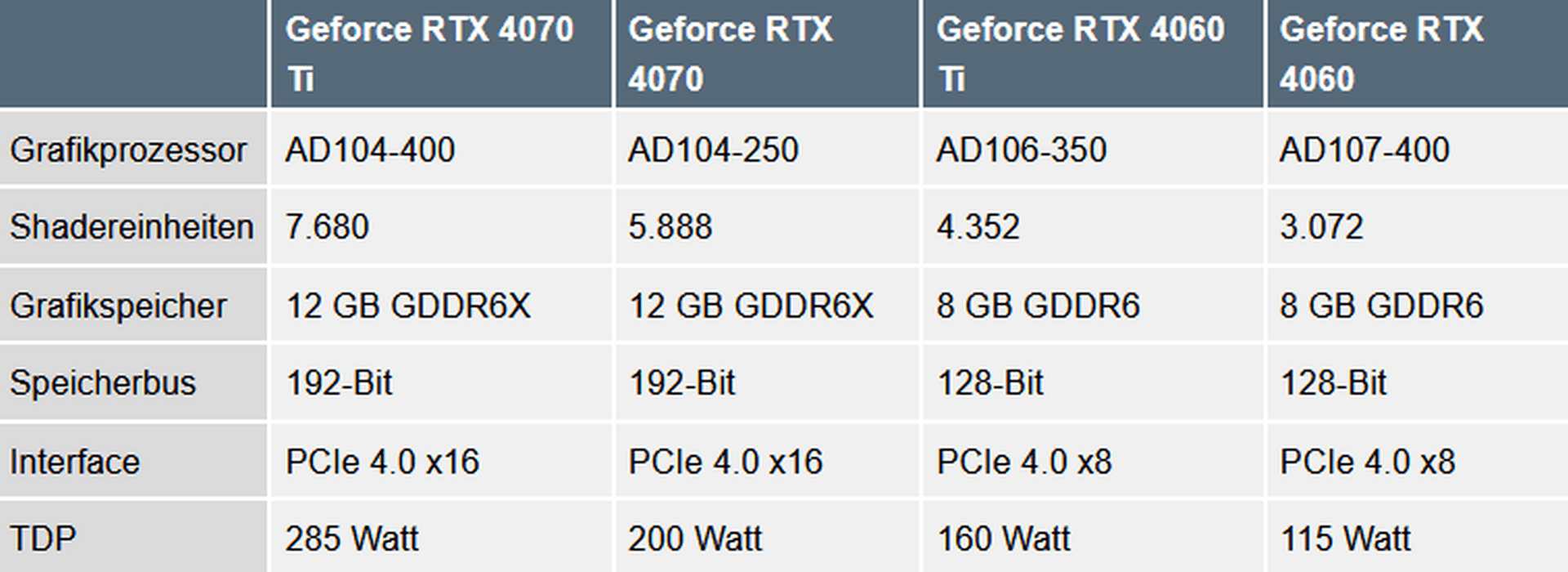Select the AD106-350 cell

pyautogui.click(x=1021, y=150)
